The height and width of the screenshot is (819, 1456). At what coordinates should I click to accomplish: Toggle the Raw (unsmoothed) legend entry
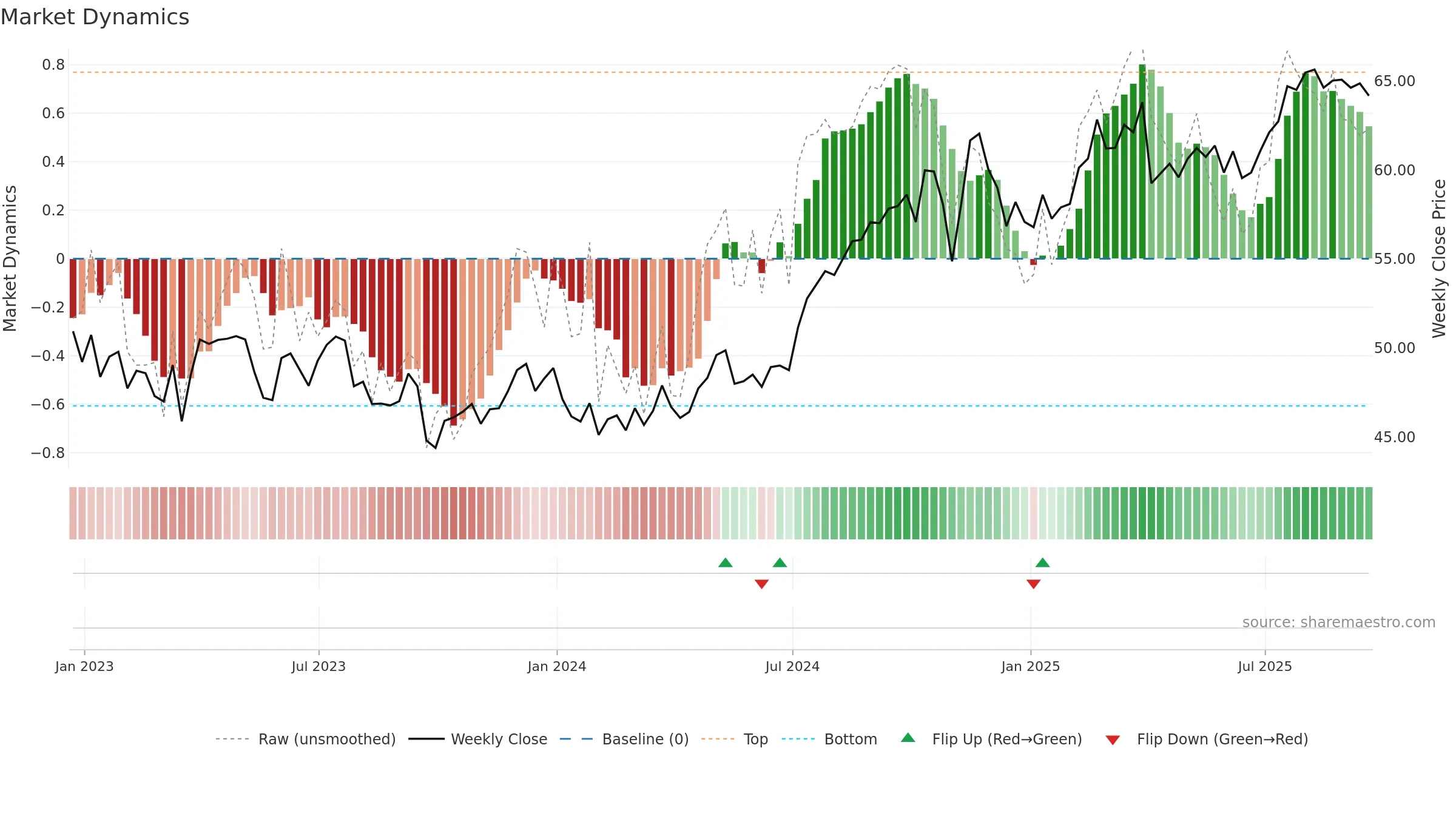(305, 739)
